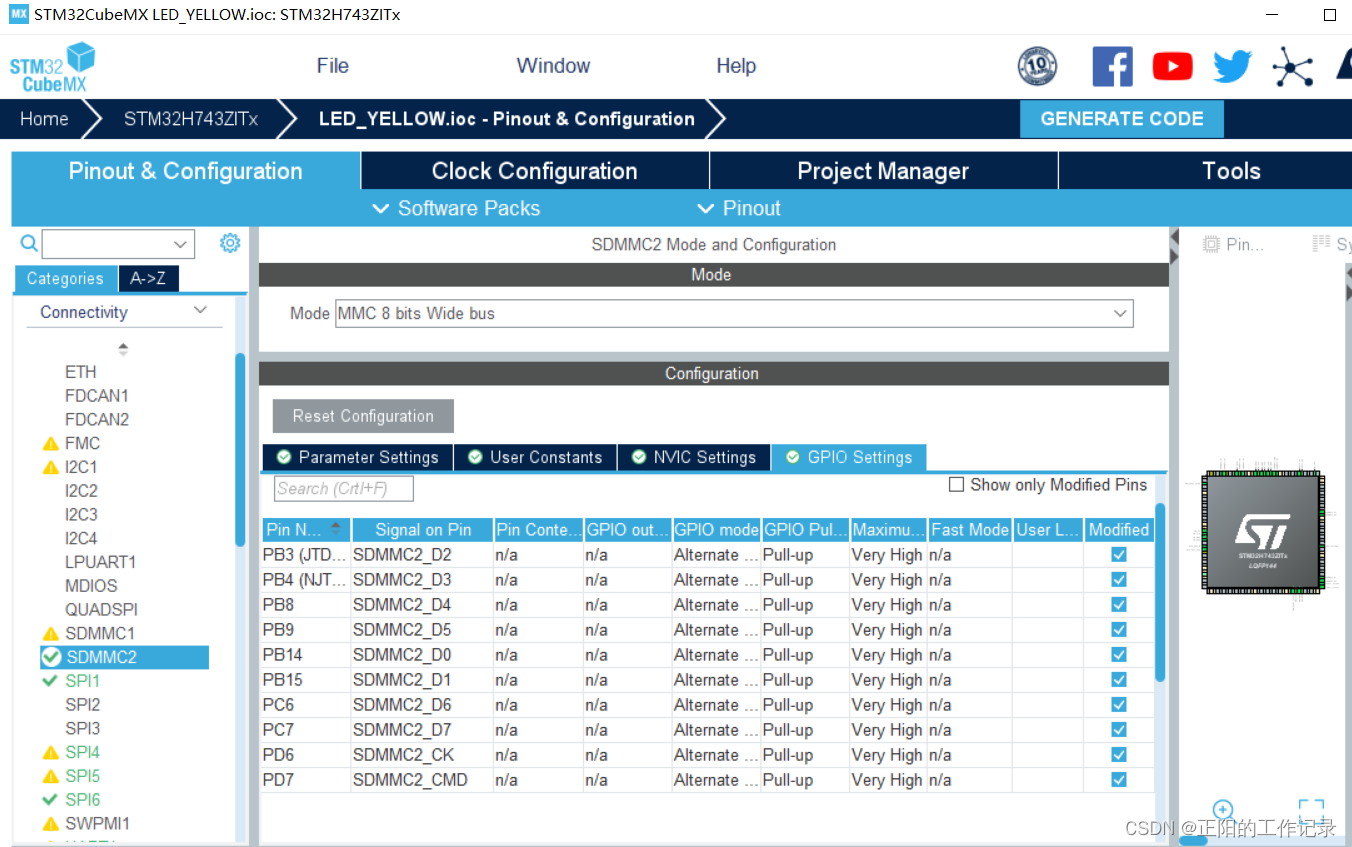This screenshot has height=847, width=1352.
Task: Click the scroll-up arrow above ETH
Action: point(123,348)
